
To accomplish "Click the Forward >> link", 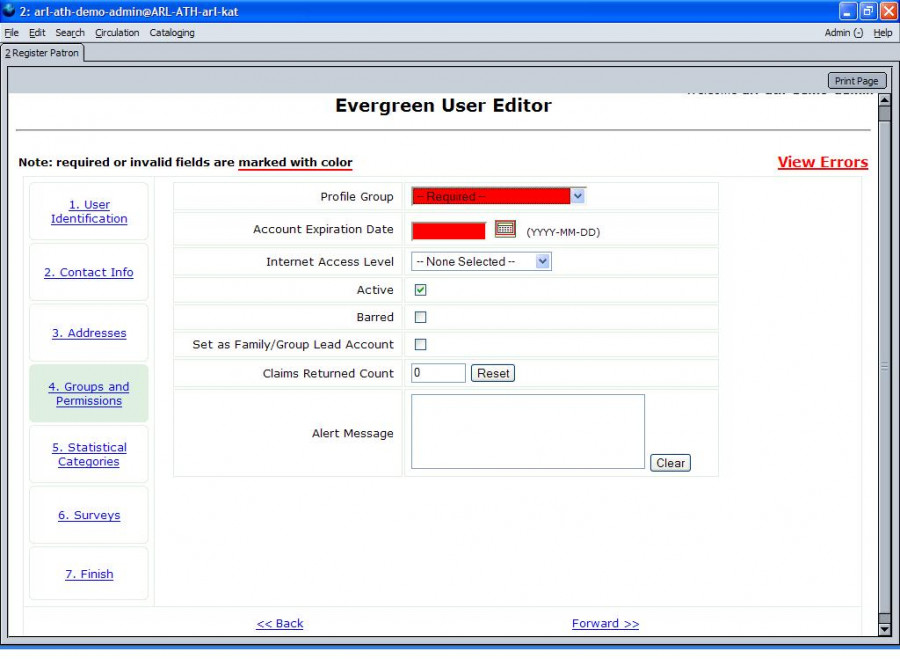I will coord(605,623).
